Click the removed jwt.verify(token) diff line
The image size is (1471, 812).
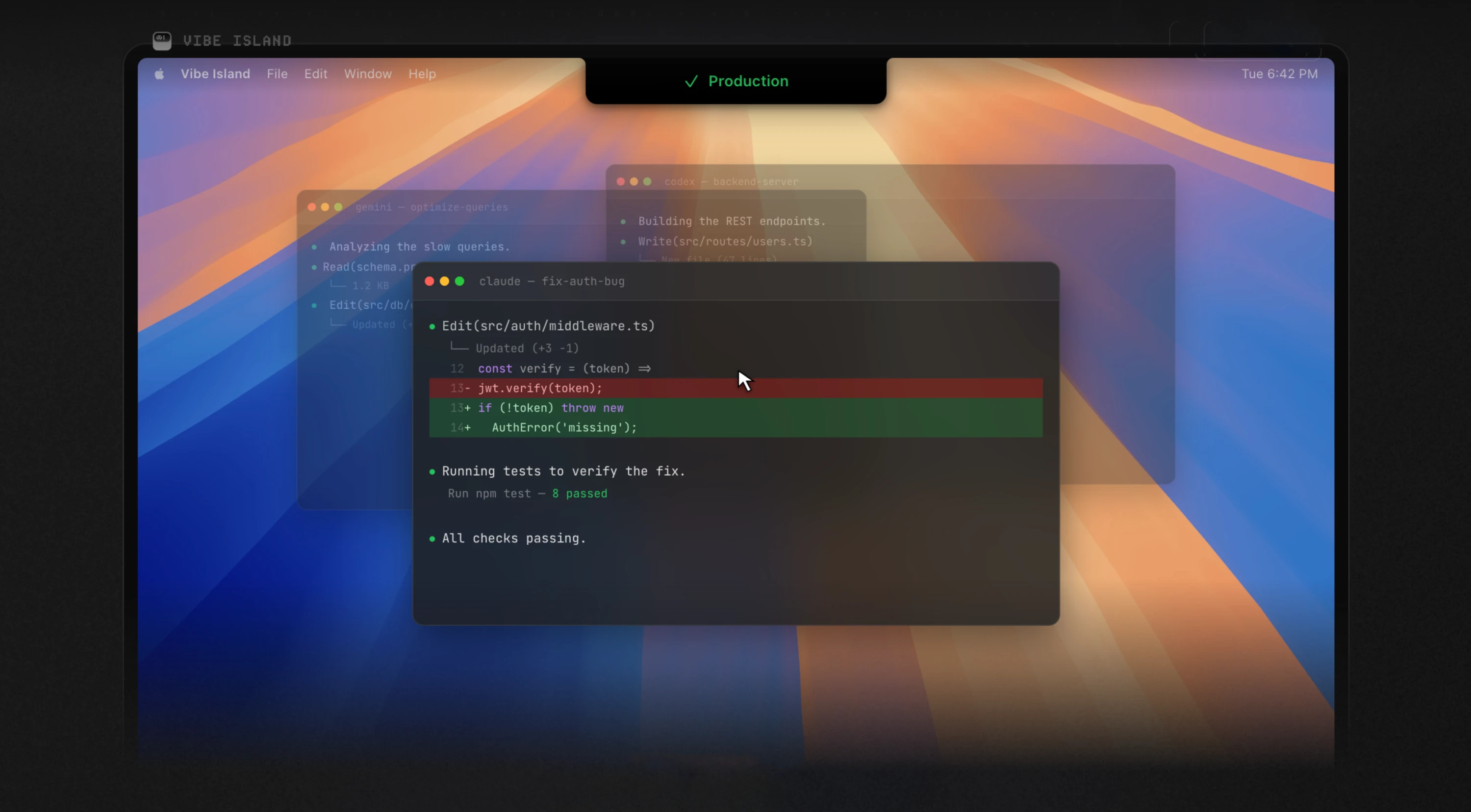click(x=540, y=389)
